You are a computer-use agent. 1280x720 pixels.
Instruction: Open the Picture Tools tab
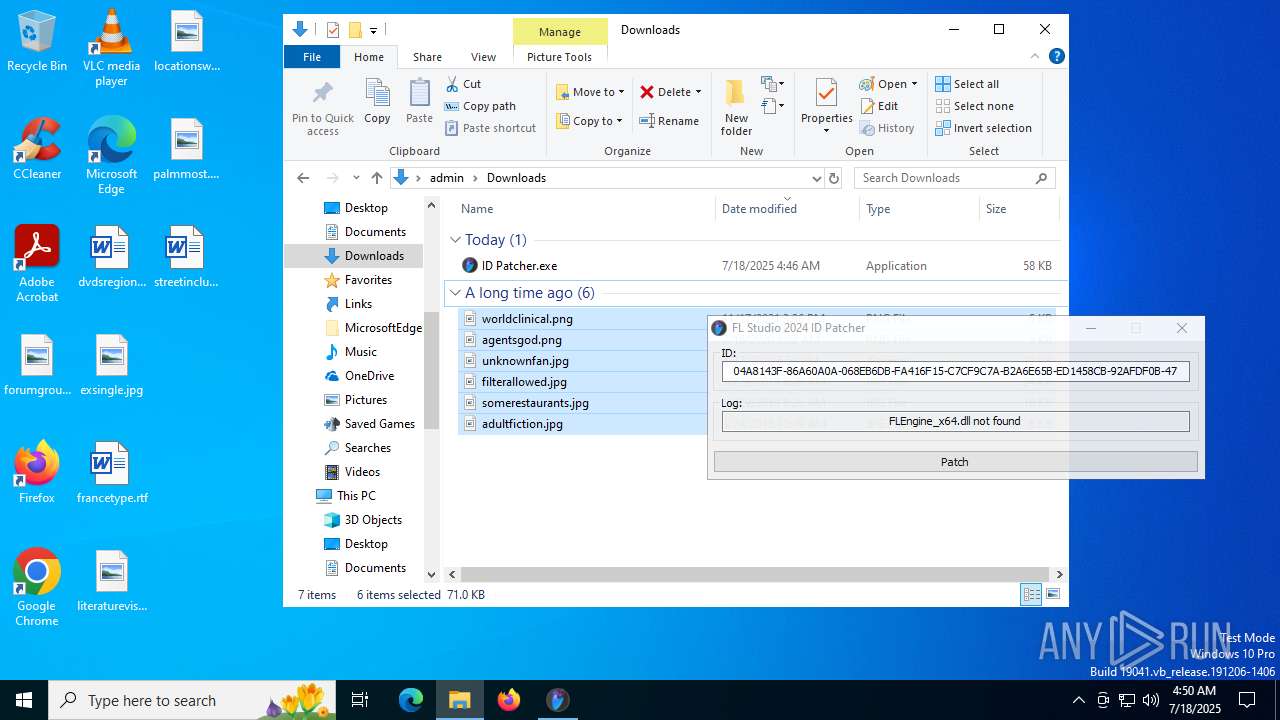559,57
